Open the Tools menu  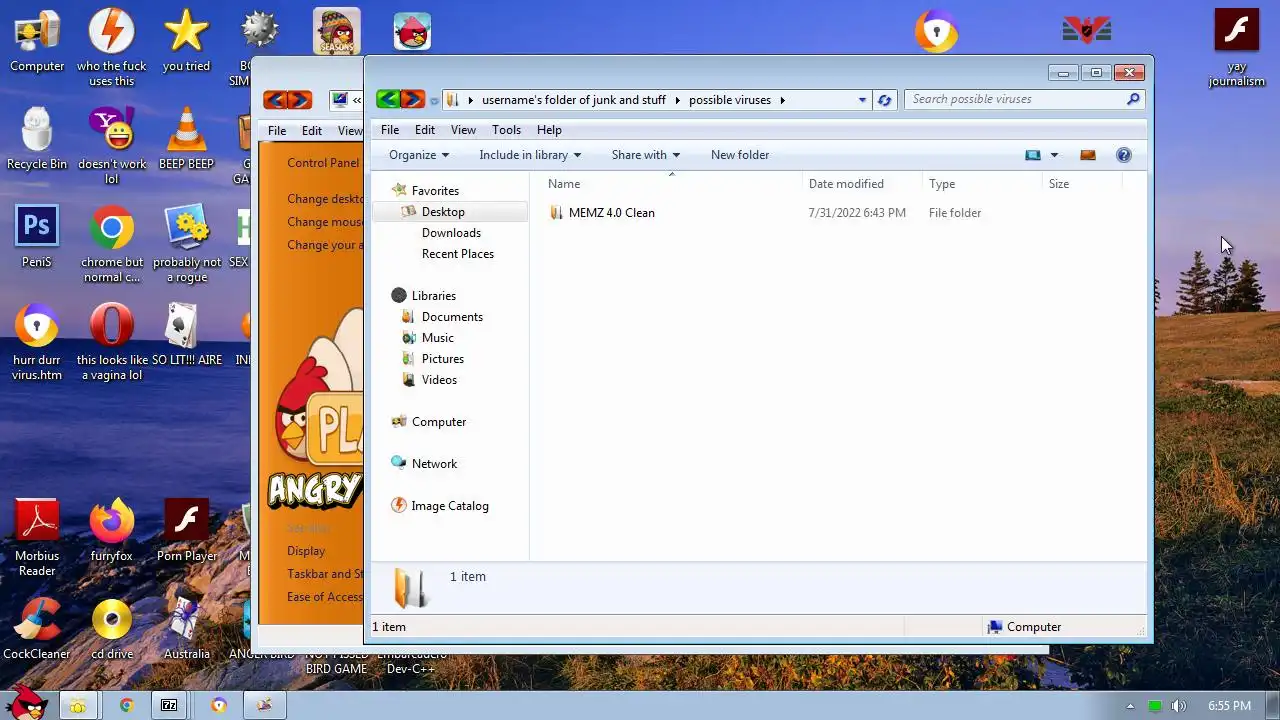506,130
